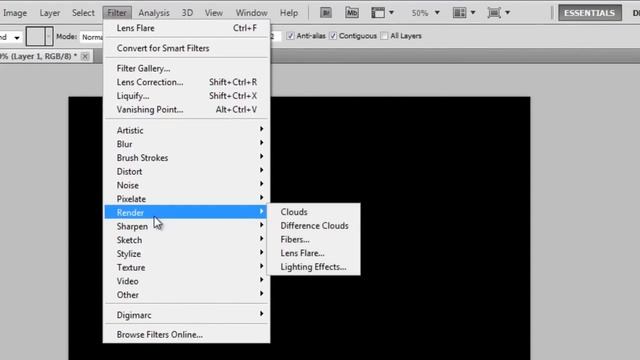Open the Sharpen submenu
The width and height of the screenshot is (640, 360).
click(186, 226)
